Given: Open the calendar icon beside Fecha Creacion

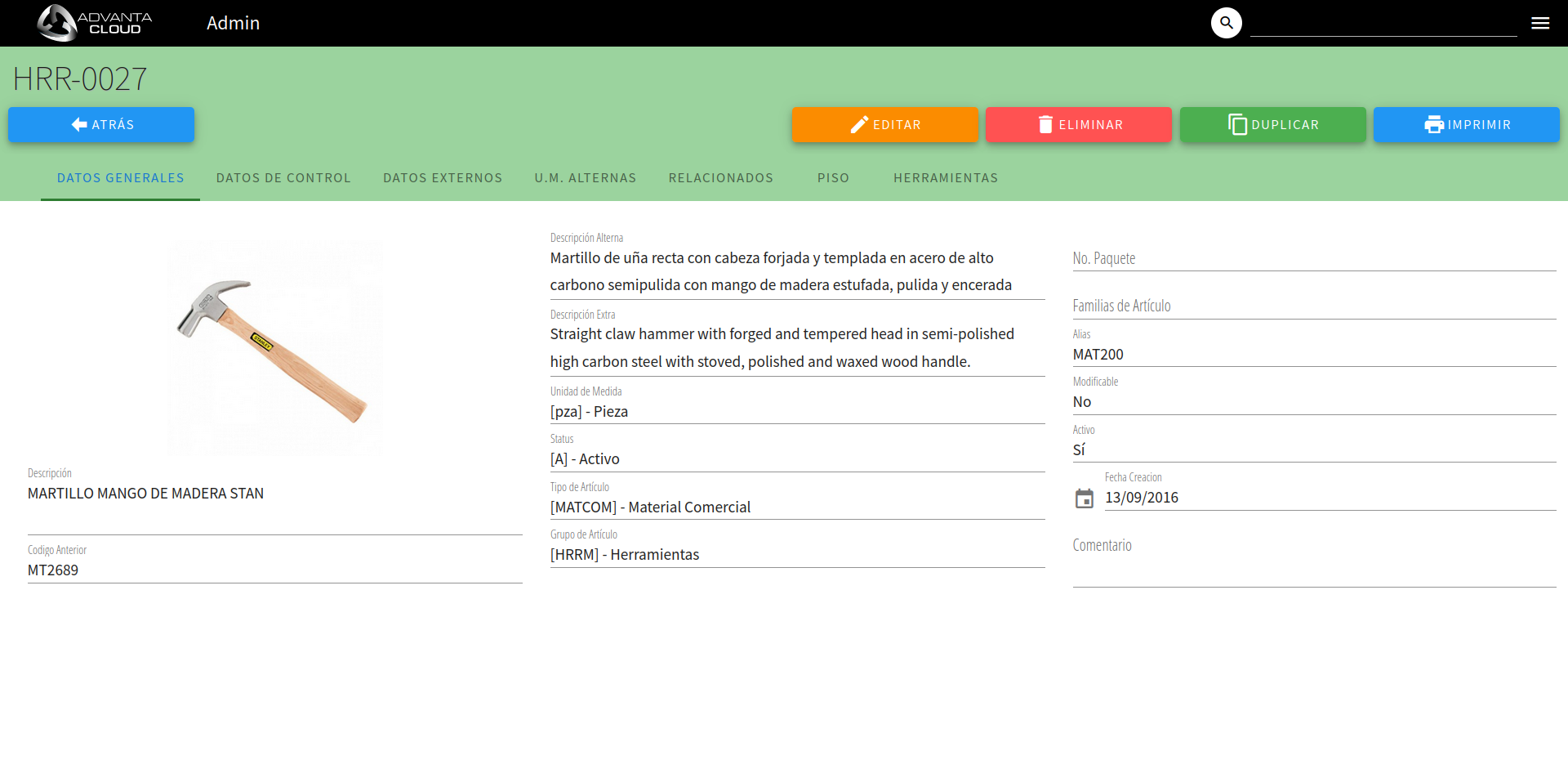Looking at the screenshot, I should point(1084,497).
